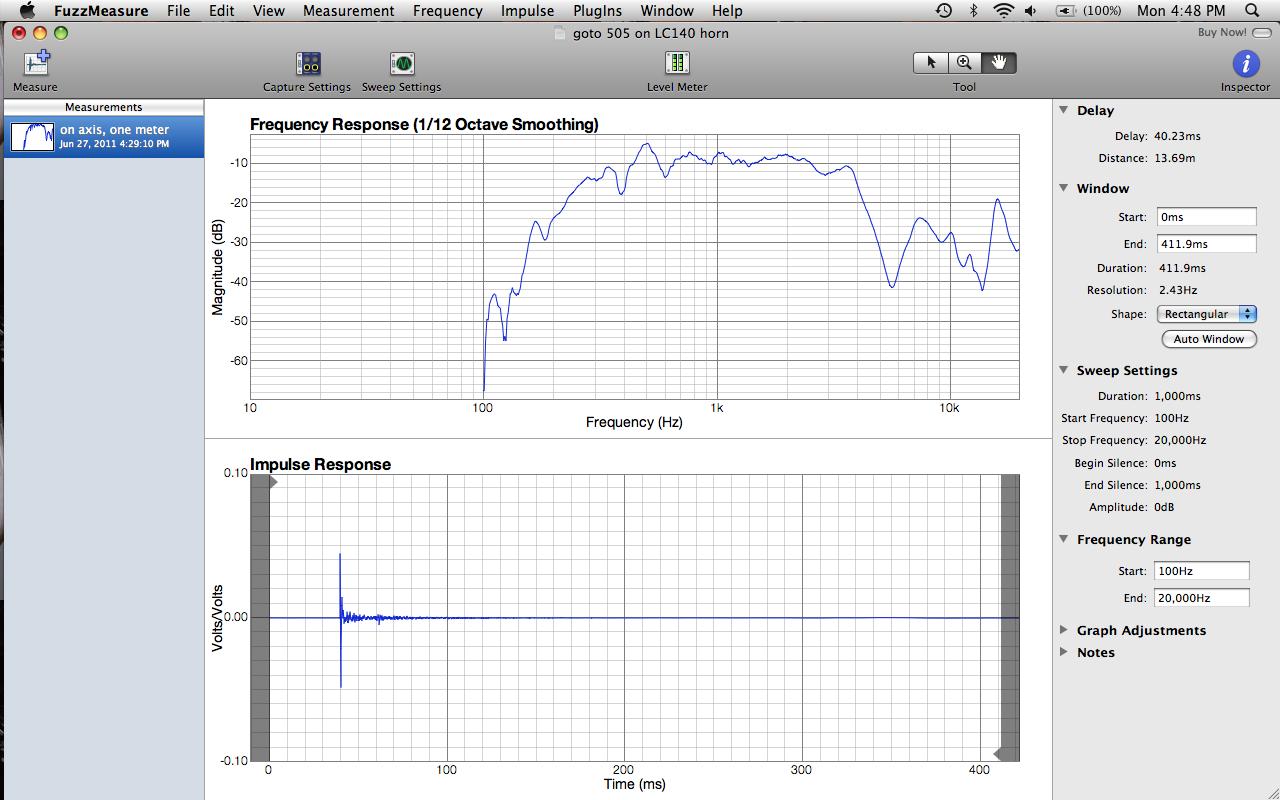Click the Bluetooth menu bar icon
The image size is (1280, 800).
click(x=973, y=10)
